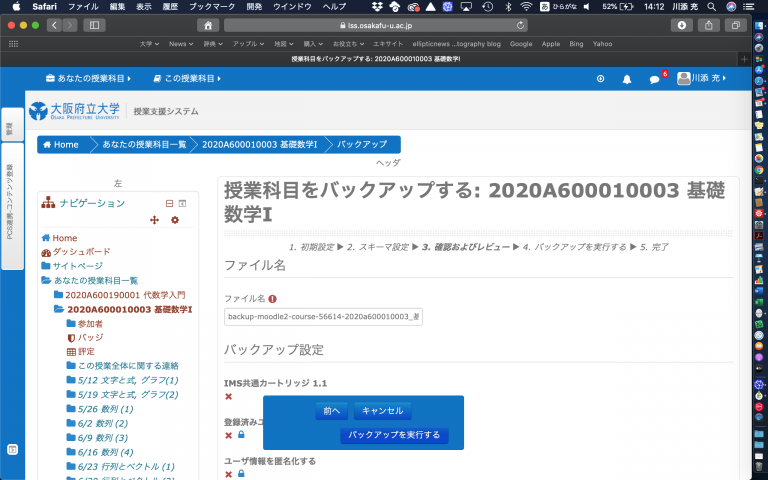Open the 辞典 bookmarks folder
768x480 pixels.
tap(213, 44)
